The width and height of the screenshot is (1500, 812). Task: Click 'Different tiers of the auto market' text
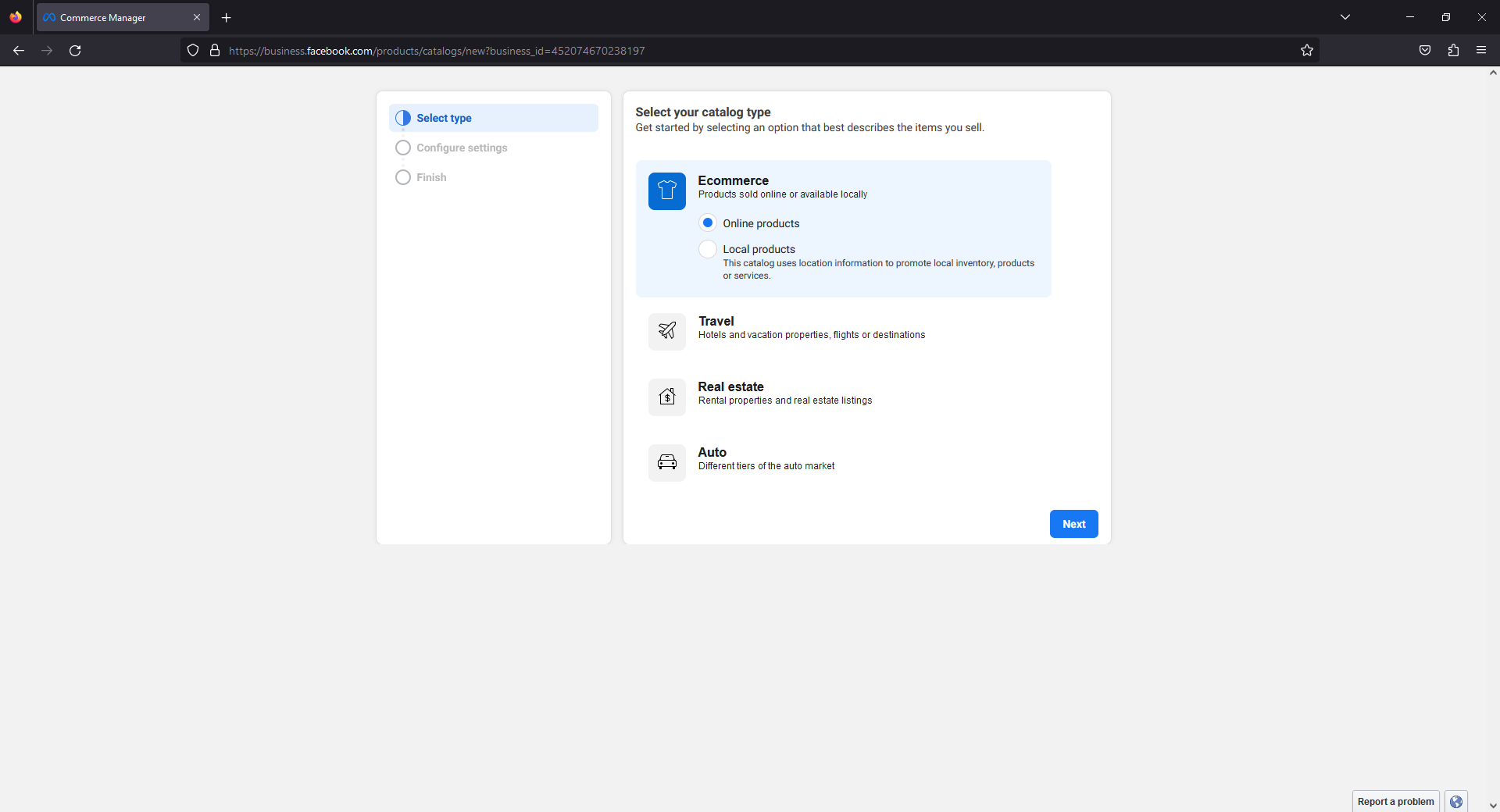(766, 466)
